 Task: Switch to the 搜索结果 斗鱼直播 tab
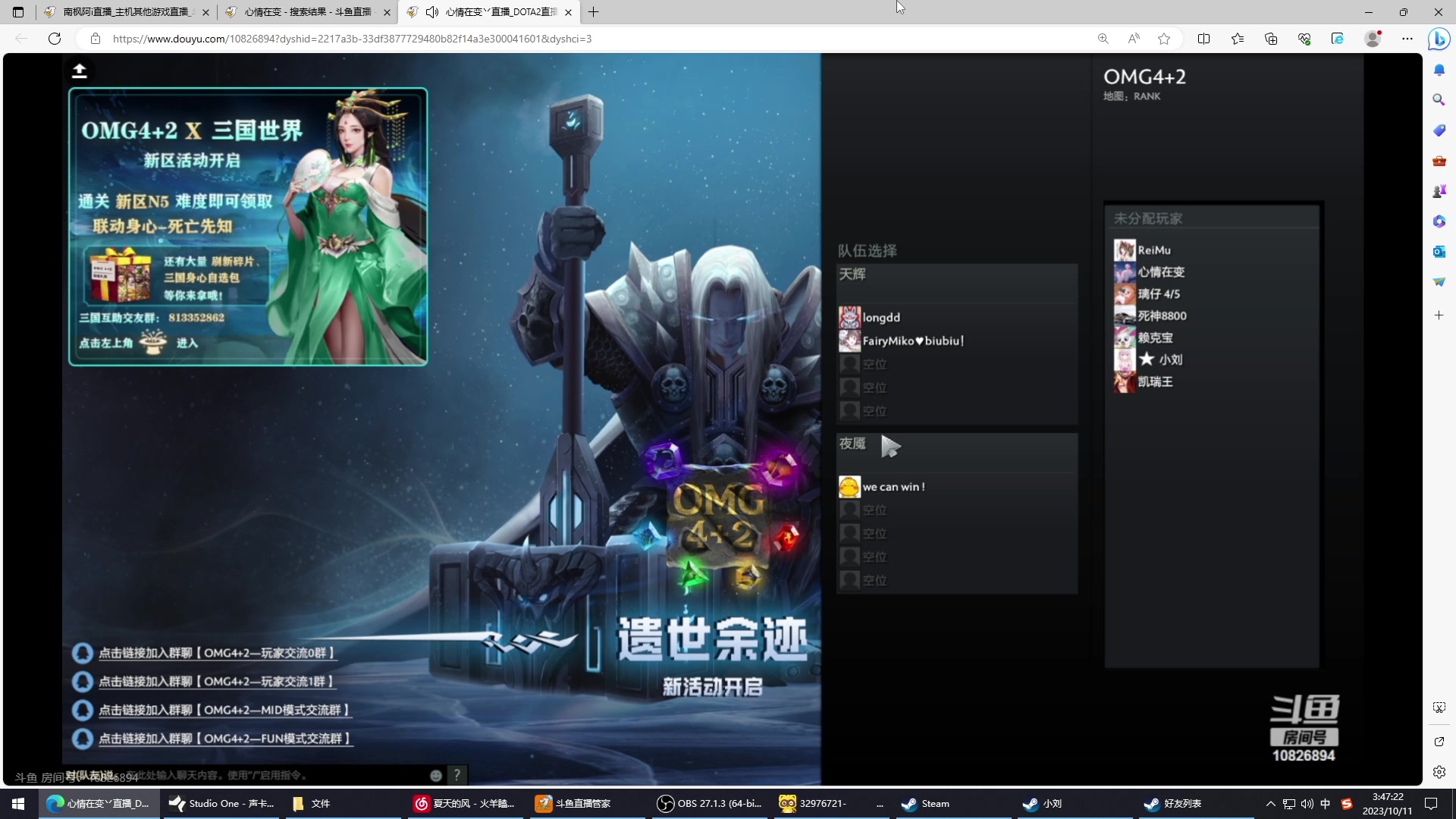tap(308, 12)
